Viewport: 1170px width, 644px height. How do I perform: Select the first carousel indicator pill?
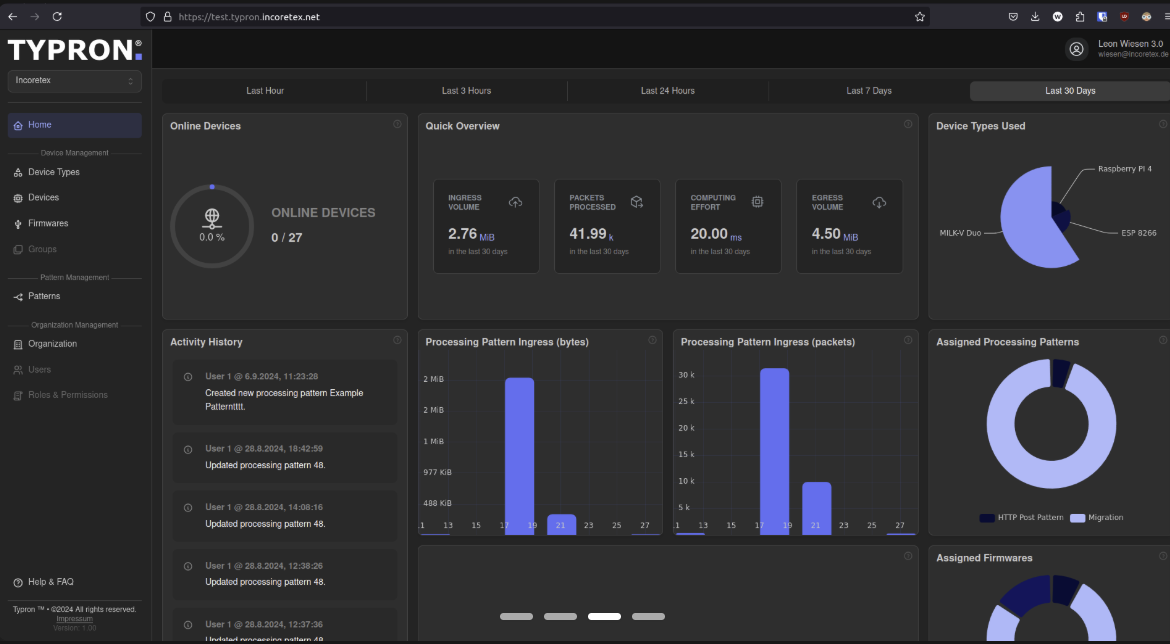click(x=516, y=616)
